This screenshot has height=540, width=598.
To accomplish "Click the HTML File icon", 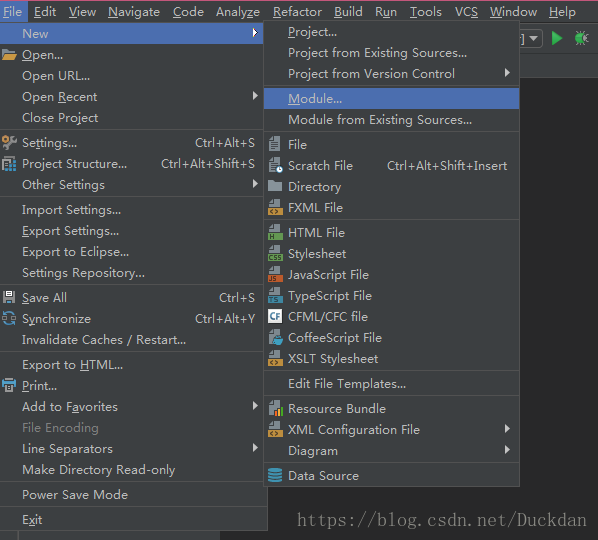I will [x=275, y=232].
